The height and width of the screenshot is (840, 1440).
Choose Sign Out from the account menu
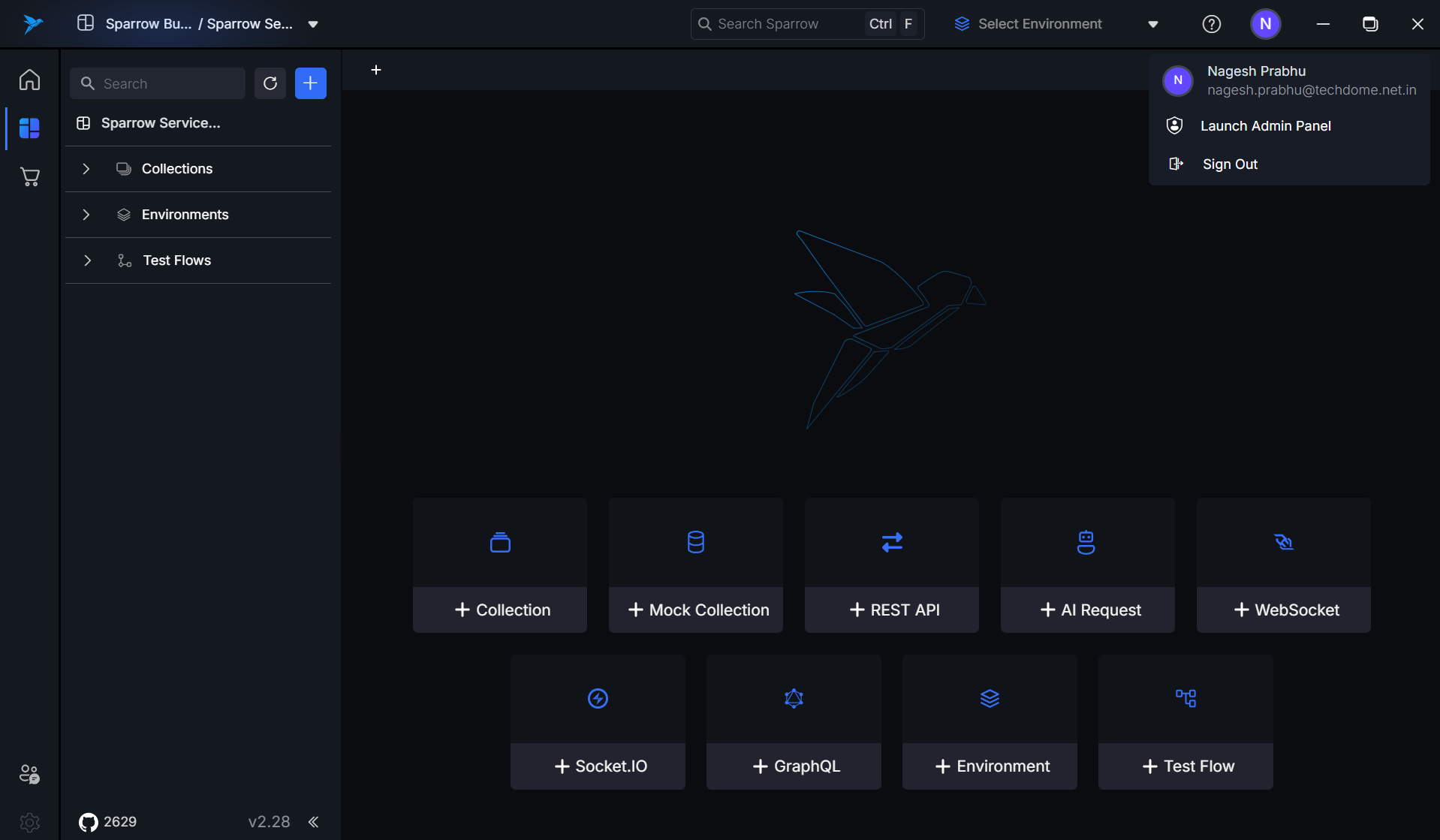coord(1230,164)
